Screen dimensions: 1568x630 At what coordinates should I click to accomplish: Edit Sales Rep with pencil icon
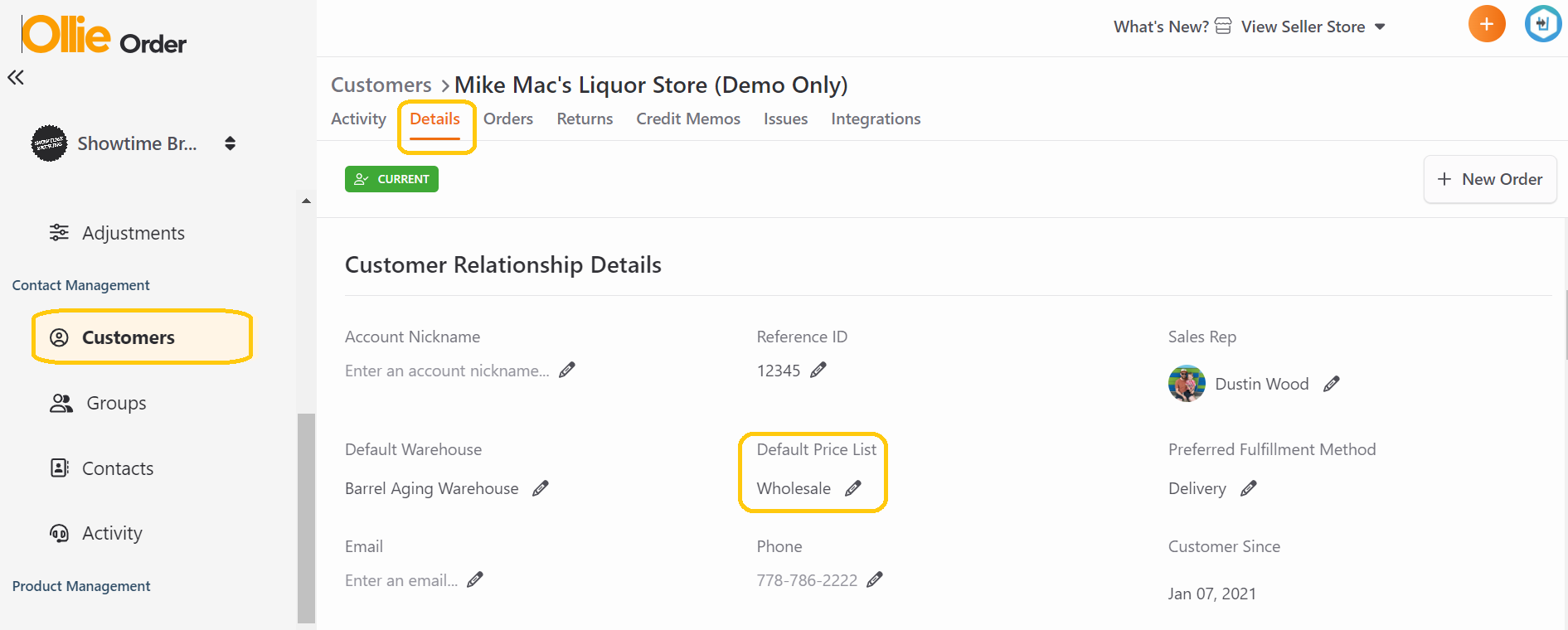[1332, 384]
